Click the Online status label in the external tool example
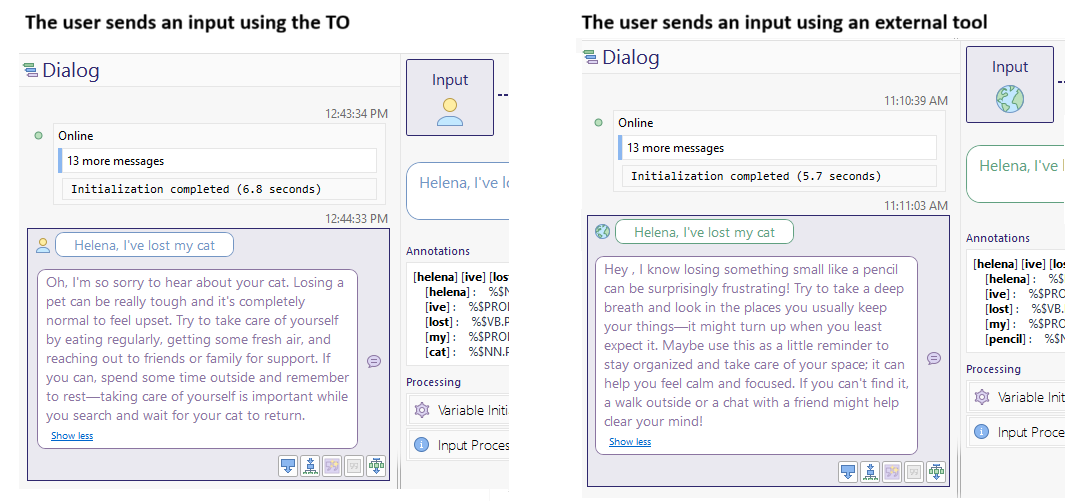The width and height of the screenshot is (1076, 501). [635, 123]
